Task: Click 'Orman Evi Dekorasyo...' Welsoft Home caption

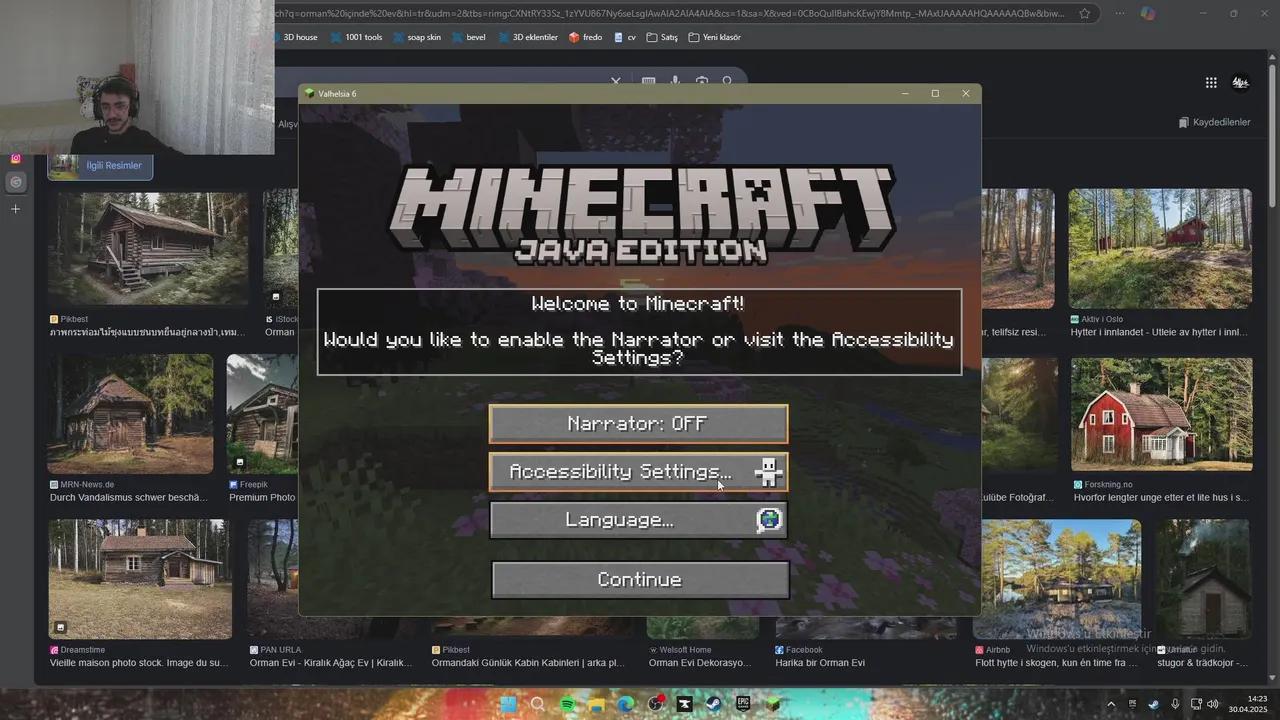Action: pyautogui.click(x=701, y=663)
